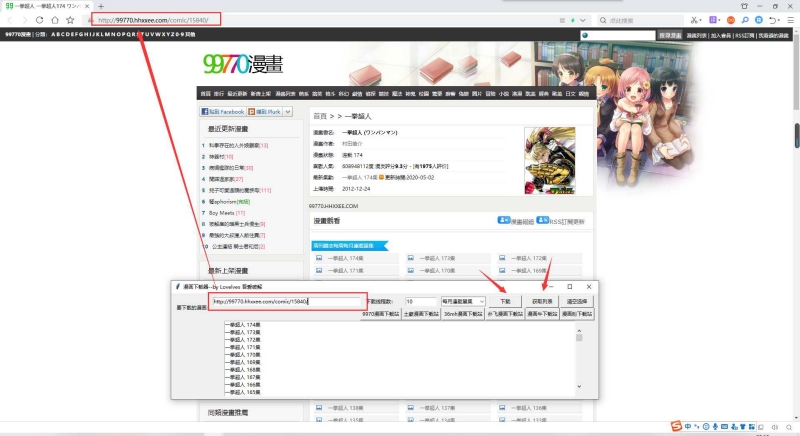Screen dimensions: 800x436
Task: Expand the share options dropdown arrow
Action: coord(289,112)
